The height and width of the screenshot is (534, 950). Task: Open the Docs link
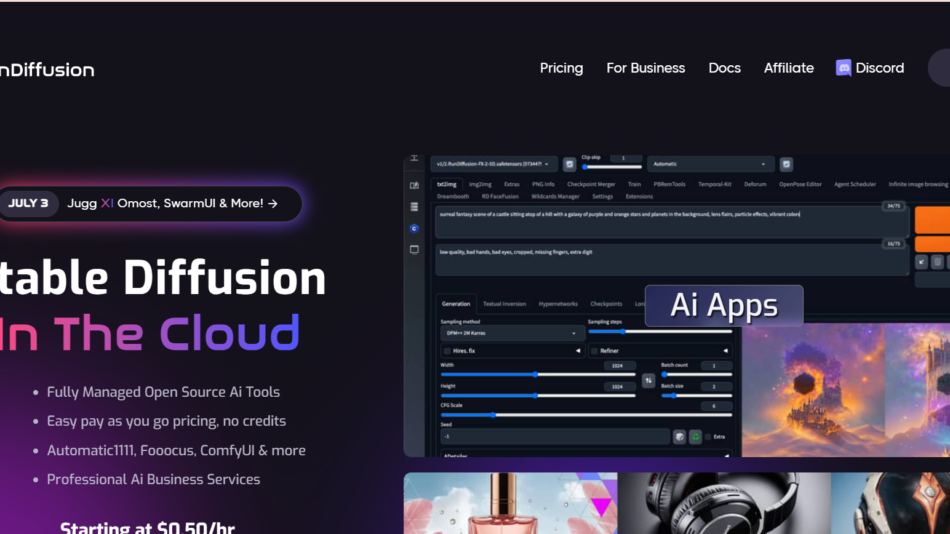coord(725,68)
